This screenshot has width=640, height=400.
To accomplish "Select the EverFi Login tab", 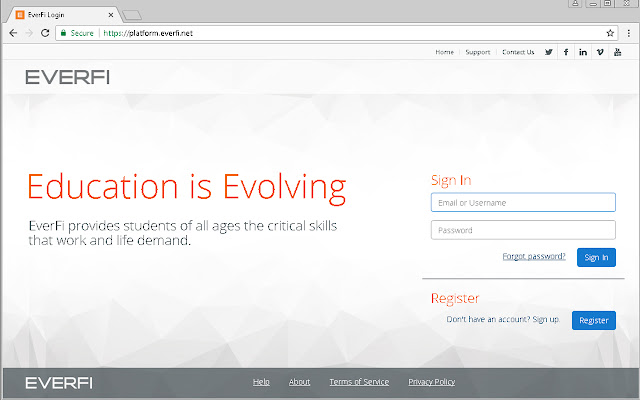I will pos(61,15).
